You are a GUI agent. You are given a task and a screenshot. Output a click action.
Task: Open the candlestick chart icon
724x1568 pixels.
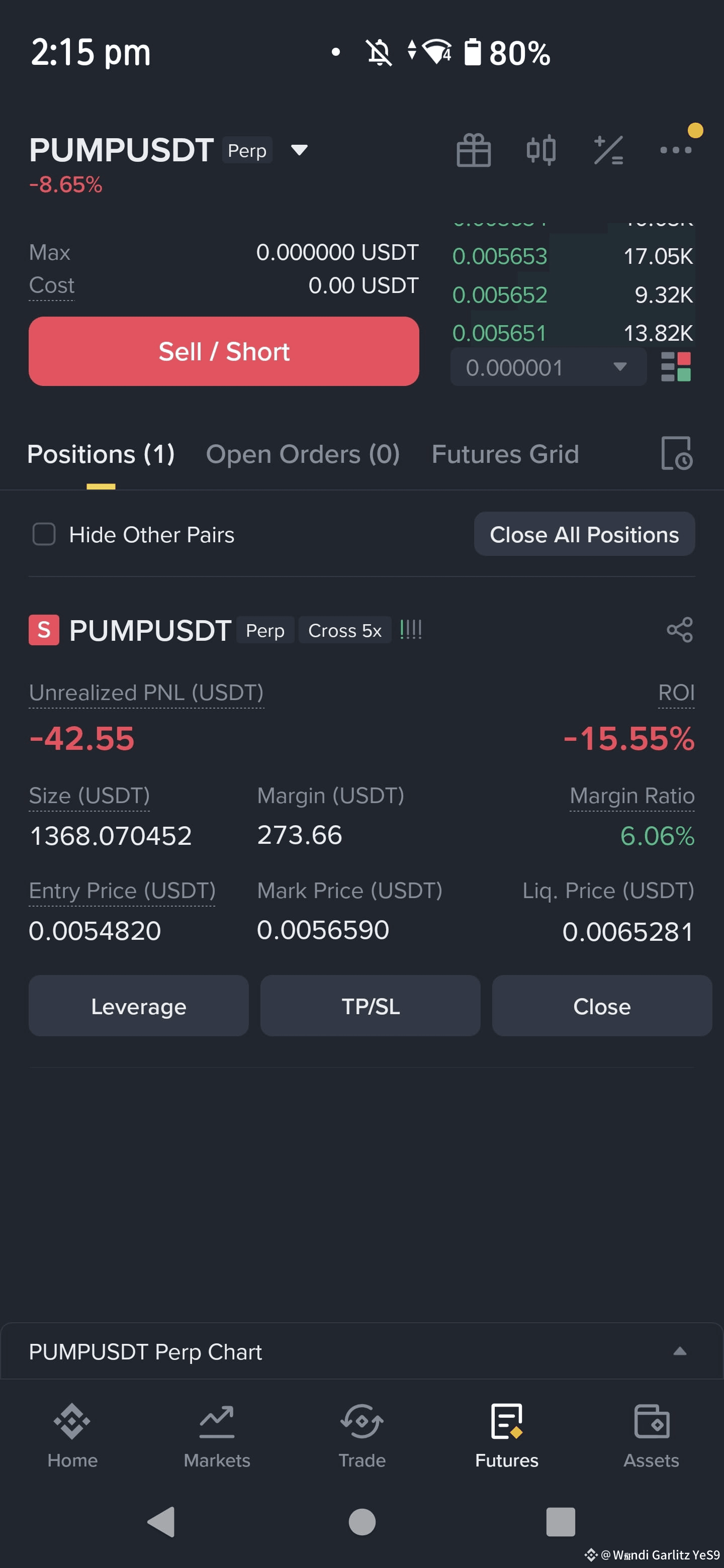(x=540, y=150)
